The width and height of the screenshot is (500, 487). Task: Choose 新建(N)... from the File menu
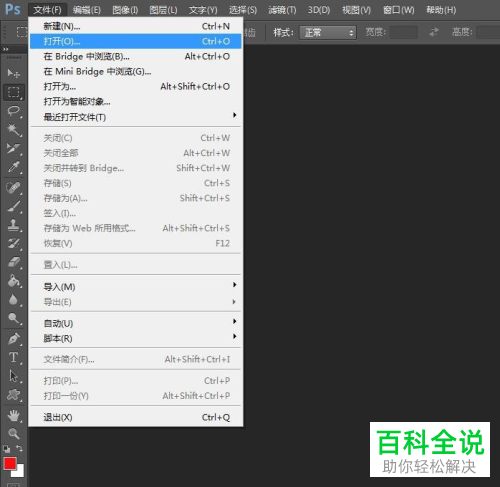click(135, 26)
